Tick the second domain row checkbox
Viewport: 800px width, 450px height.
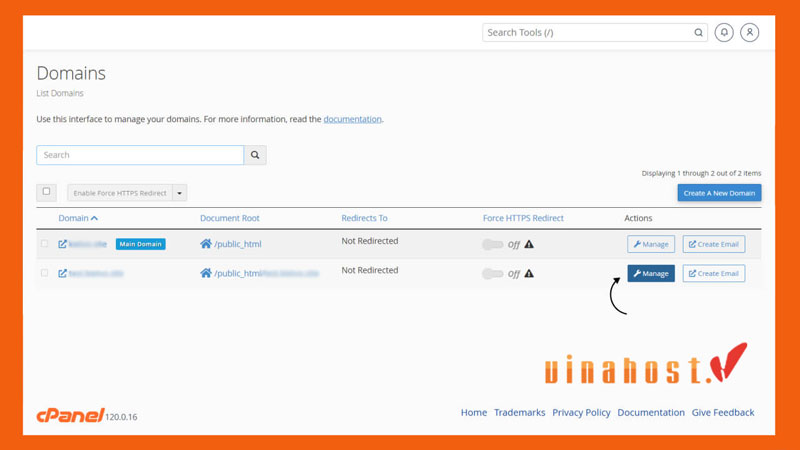tap(44, 273)
